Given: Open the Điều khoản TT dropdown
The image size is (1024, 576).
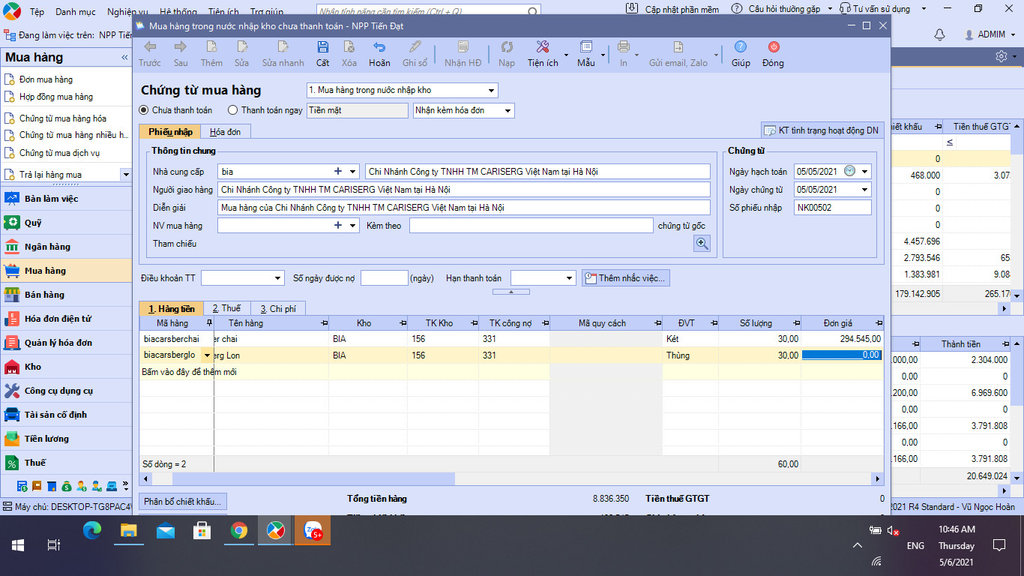Looking at the screenshot, I should [x=278, y=278].
